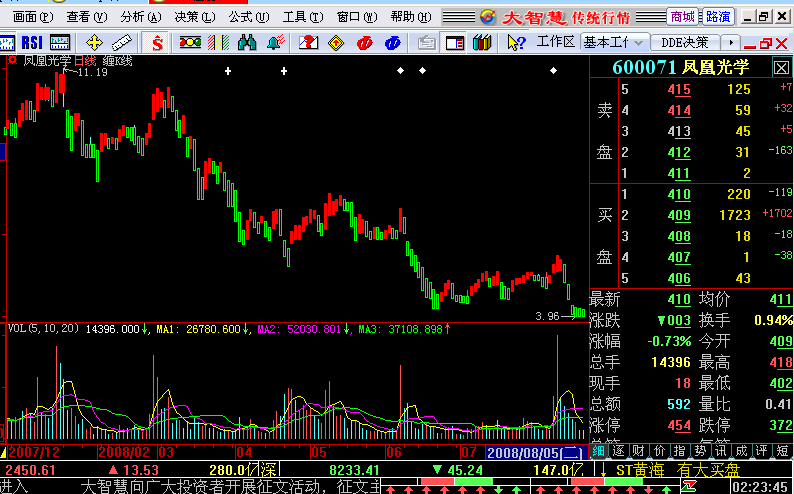794x494 pixels.
Task: Click the 大智慧 logo icon in title area
Action: [x=488, y=17]
